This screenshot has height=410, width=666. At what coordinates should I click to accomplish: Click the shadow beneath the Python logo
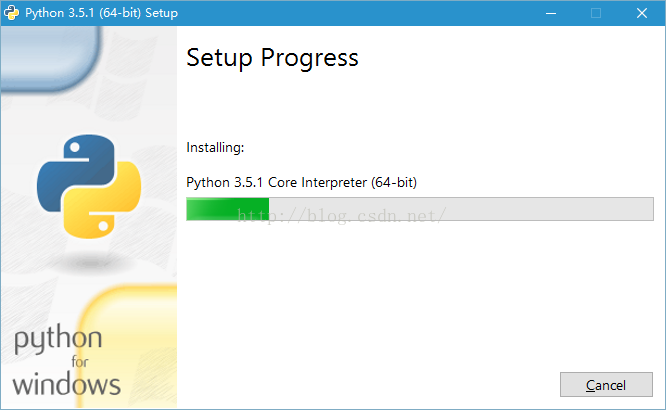90,262
